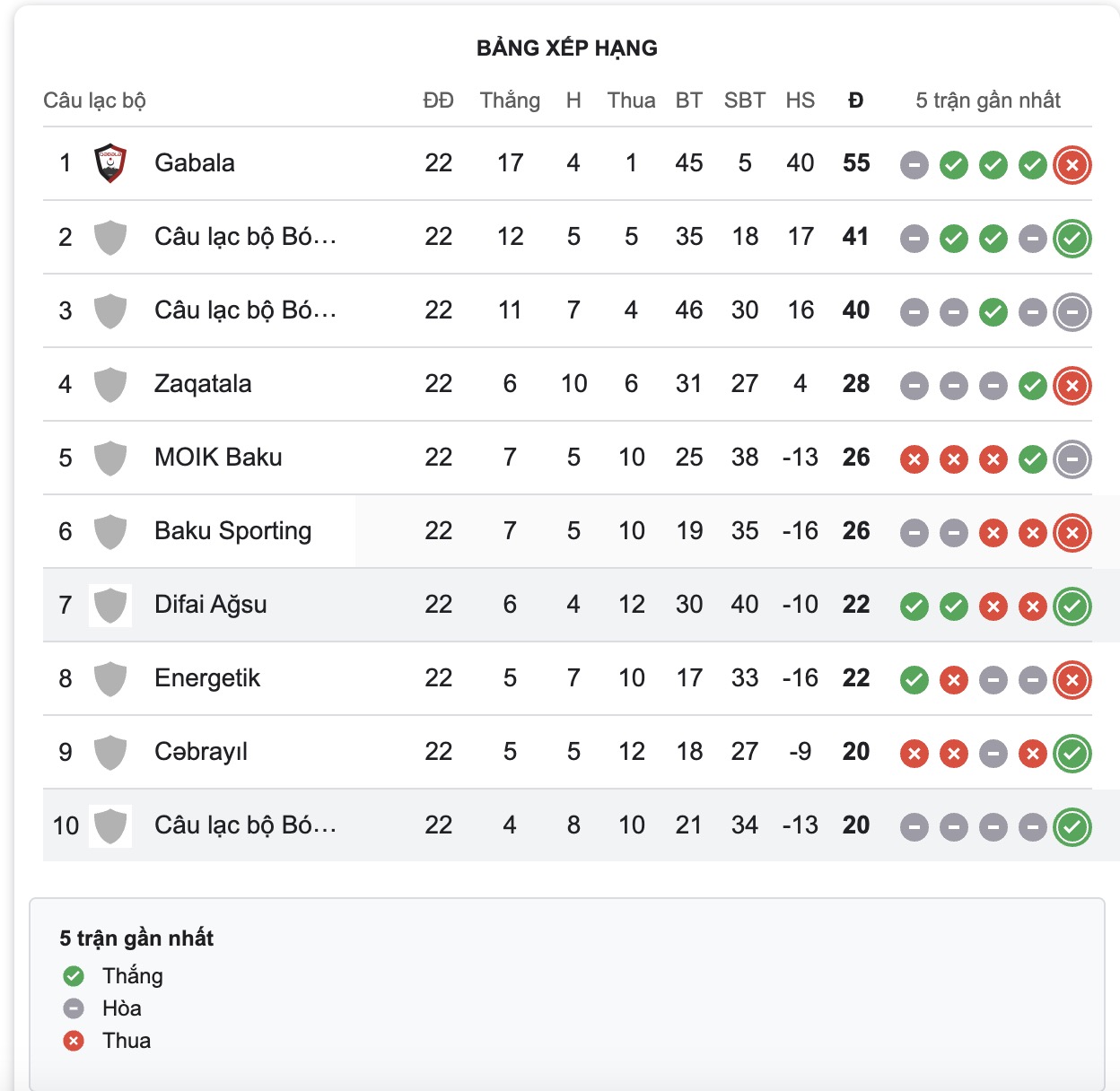Click the Gabala club crest icon
The height and width of the screenshot is (1091, 1120).
coord(110,163)
